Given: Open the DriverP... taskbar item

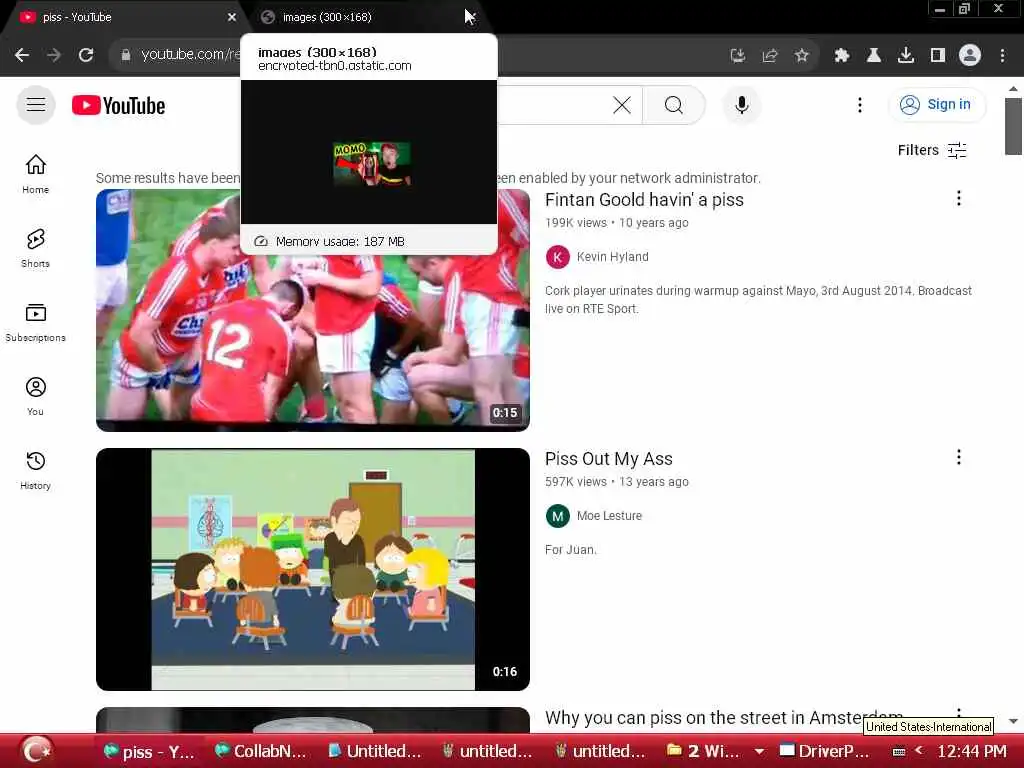Looking at the screenshot, I should click(x=824, y=752).
